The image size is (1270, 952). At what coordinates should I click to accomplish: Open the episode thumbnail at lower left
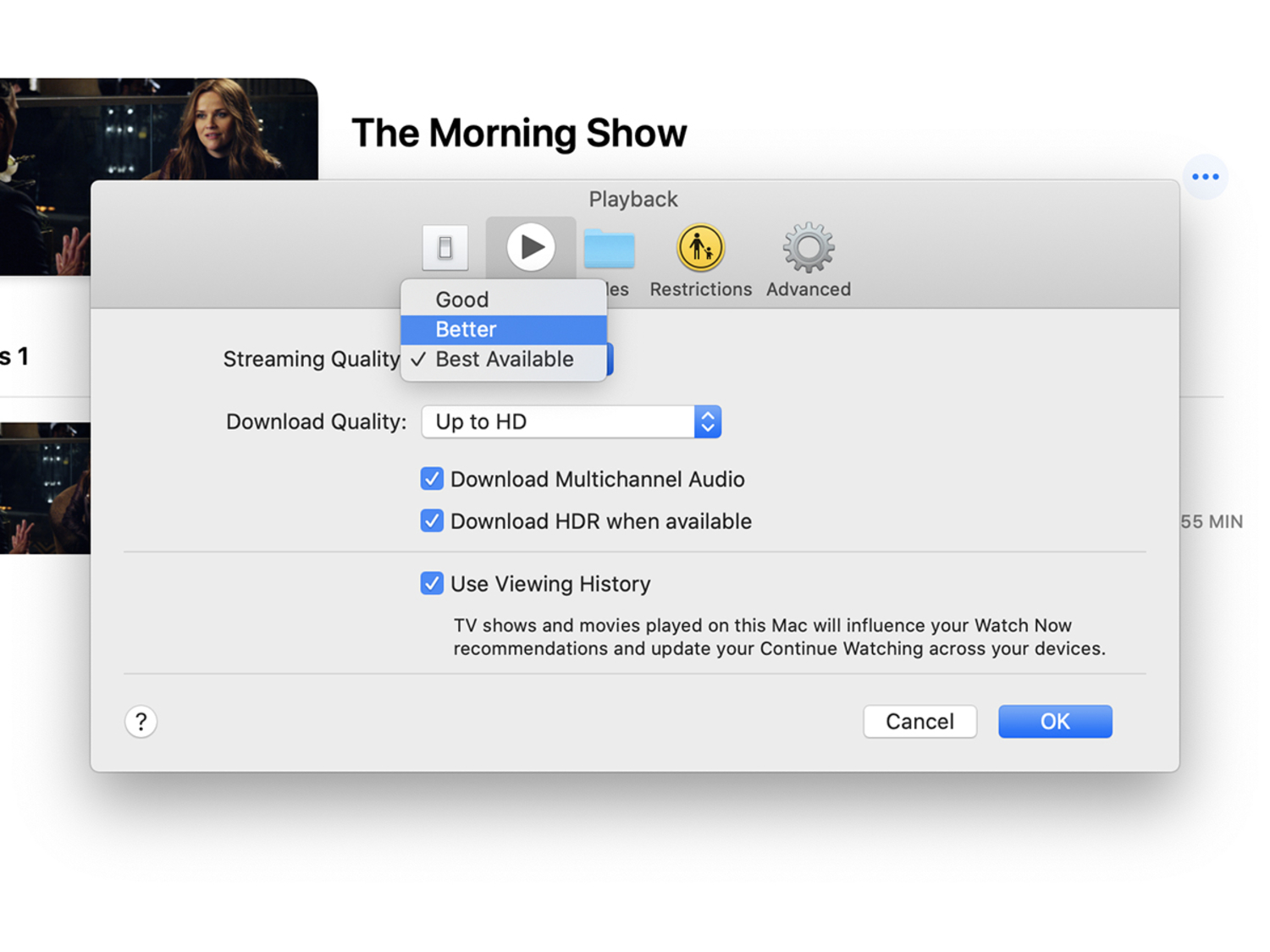(x=45, y=488)
